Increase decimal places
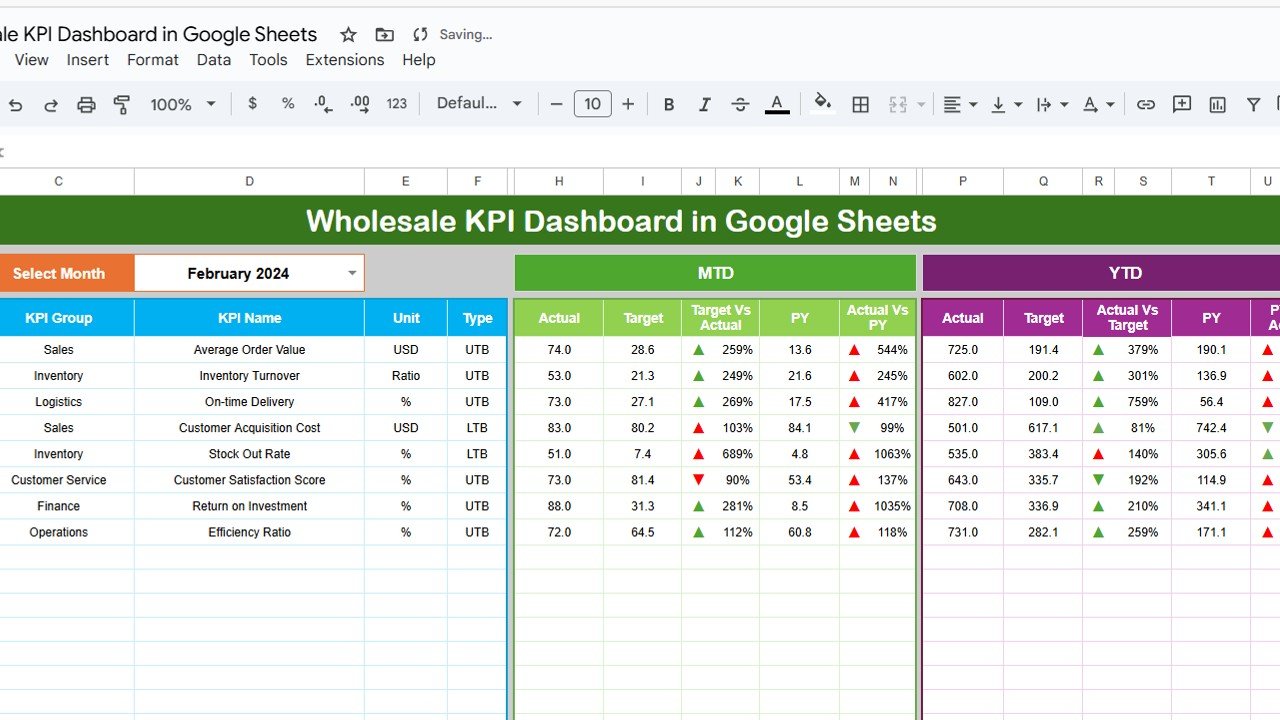 point(360,103)
